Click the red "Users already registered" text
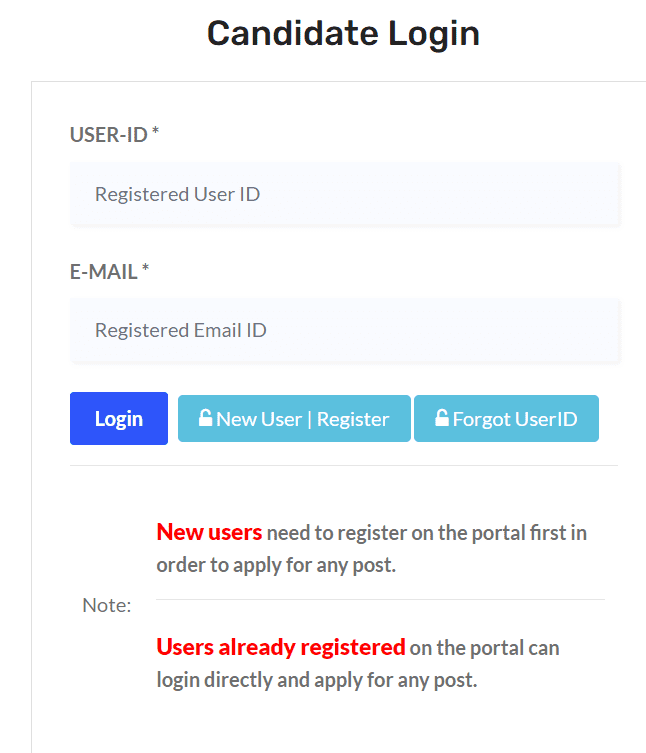Viewport: 646px width, 753px height. 281,647
